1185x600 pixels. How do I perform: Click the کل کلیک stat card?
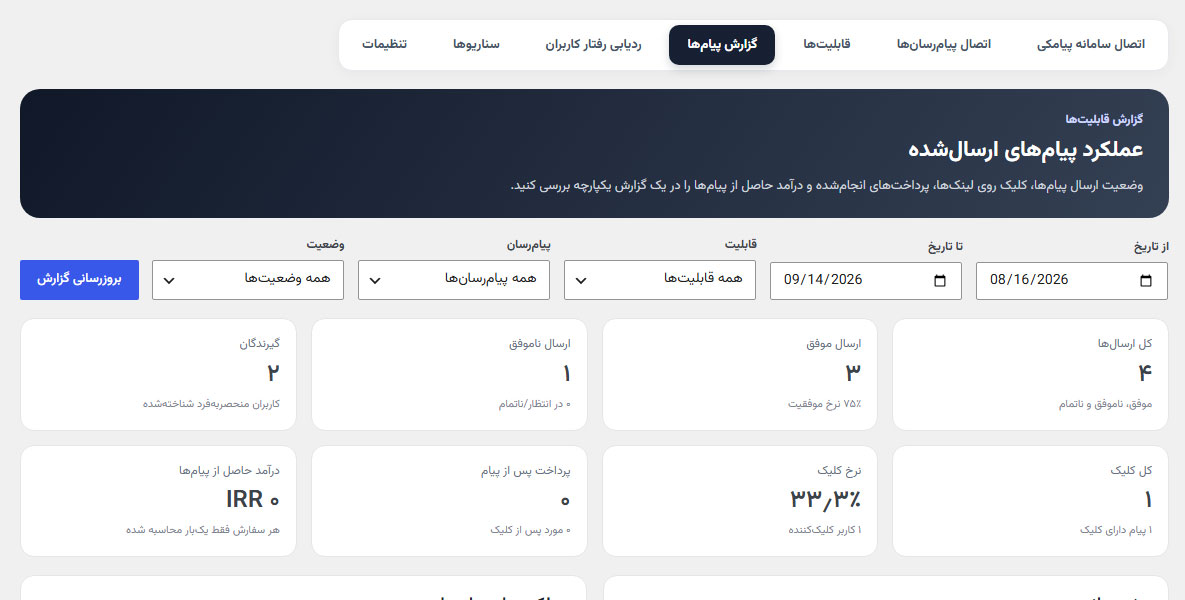1030,501
